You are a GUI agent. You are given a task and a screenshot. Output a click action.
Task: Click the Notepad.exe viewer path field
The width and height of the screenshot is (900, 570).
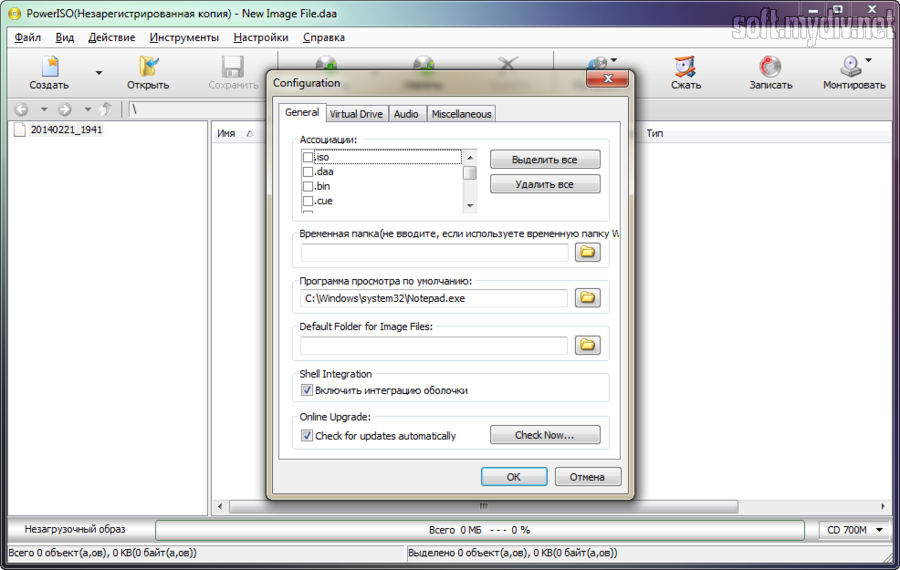coord(435,298)
